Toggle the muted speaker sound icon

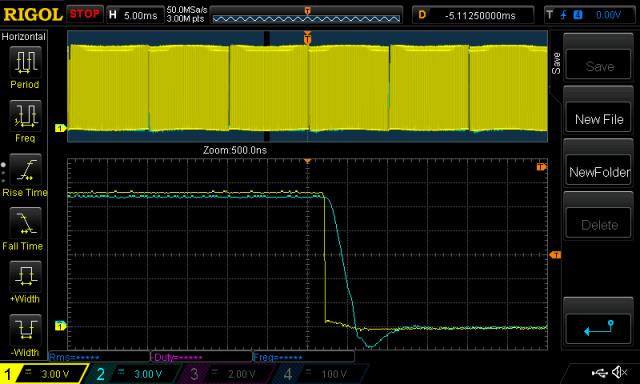[x=620, y=372]
